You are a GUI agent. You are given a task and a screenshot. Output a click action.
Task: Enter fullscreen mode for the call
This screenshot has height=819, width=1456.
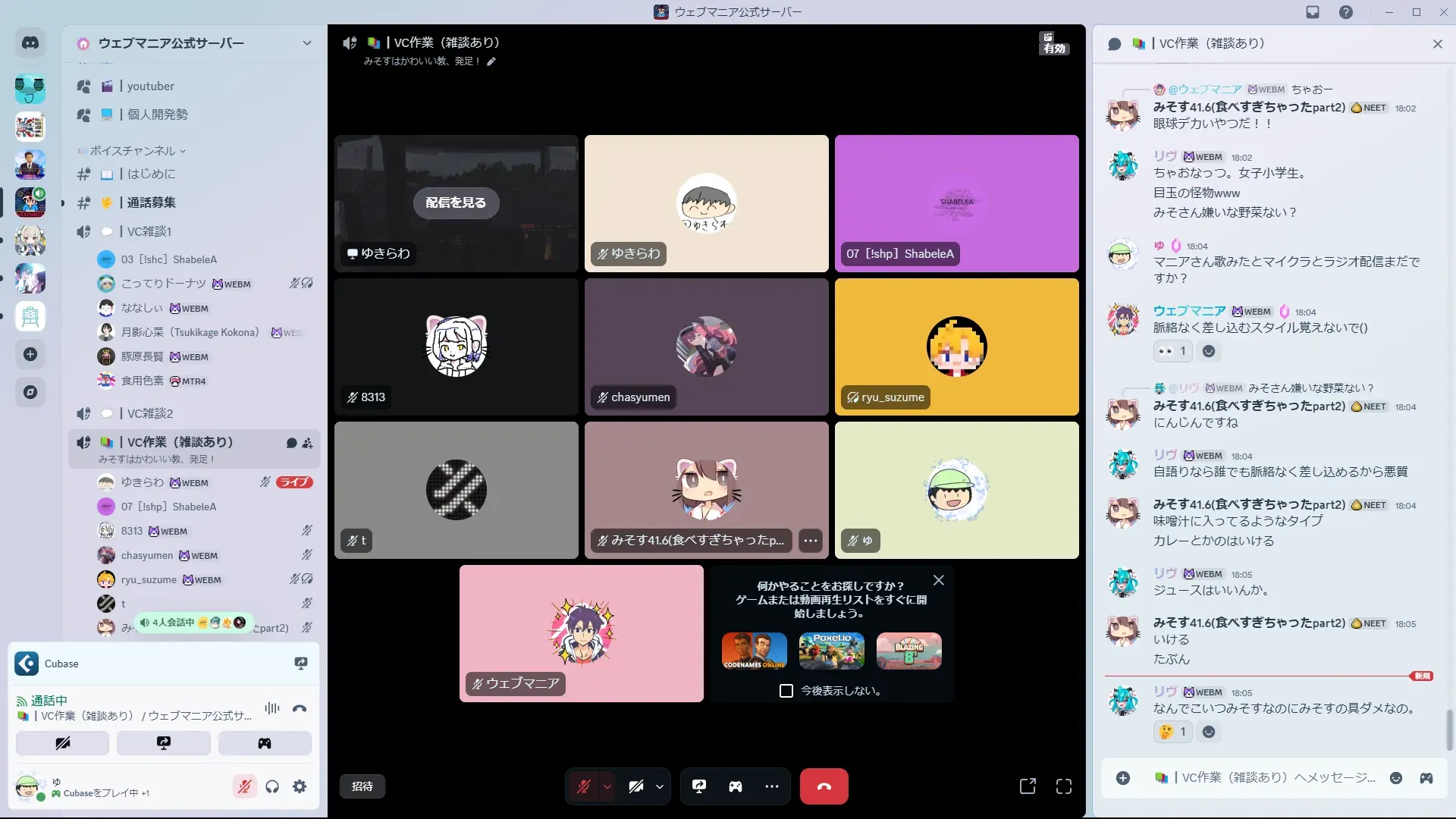click(x=1063, y=786)
